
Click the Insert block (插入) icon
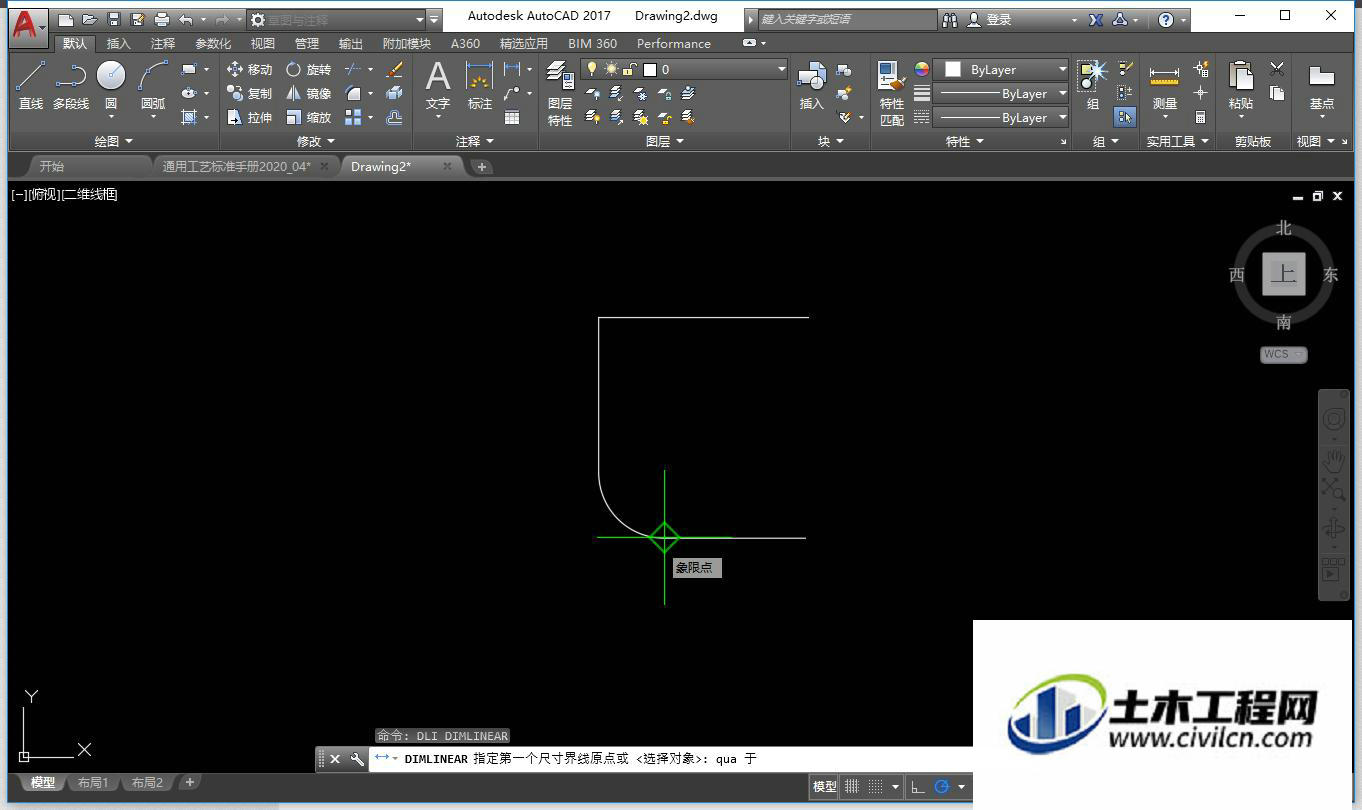point(811,85)
